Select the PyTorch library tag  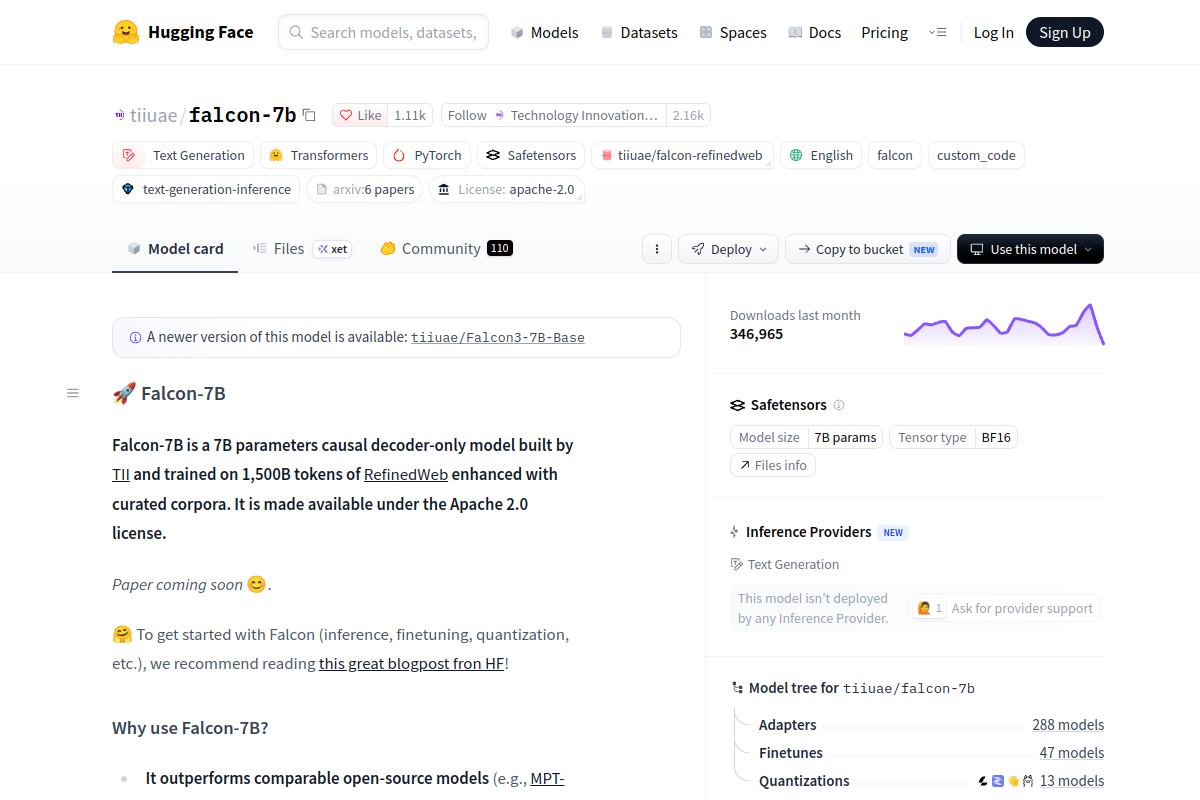pyautogui.click(x=429, y=155)
